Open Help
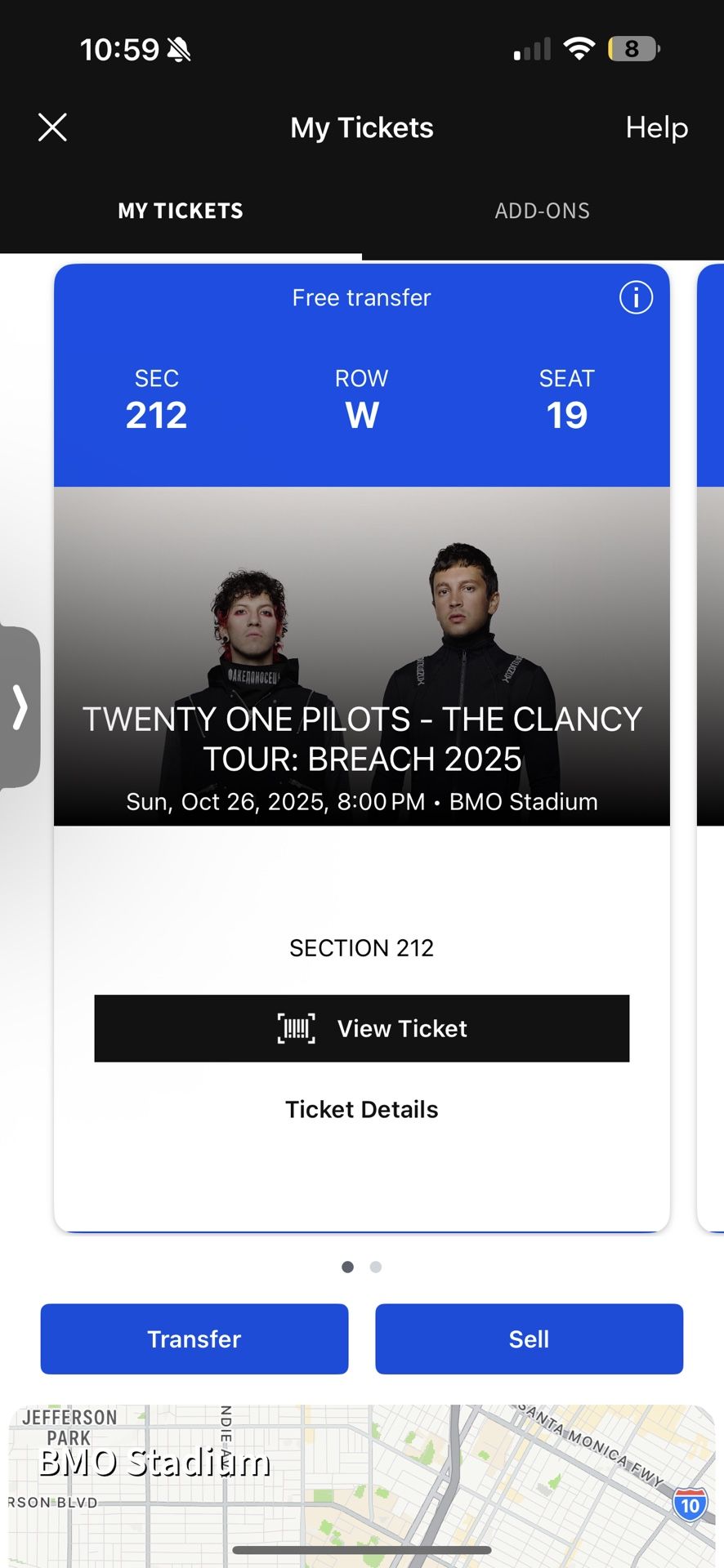Image resolution: width=724 pixels, height=1568 pixels. coord(655,127)
